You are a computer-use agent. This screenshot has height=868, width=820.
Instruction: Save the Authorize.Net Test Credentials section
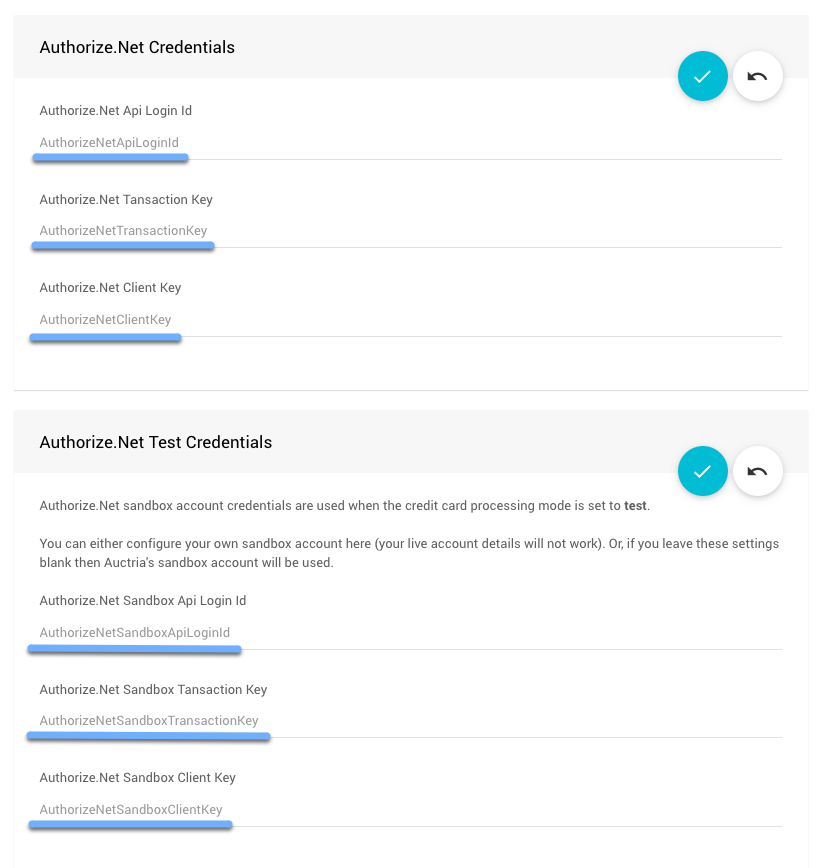pos(702,471)
